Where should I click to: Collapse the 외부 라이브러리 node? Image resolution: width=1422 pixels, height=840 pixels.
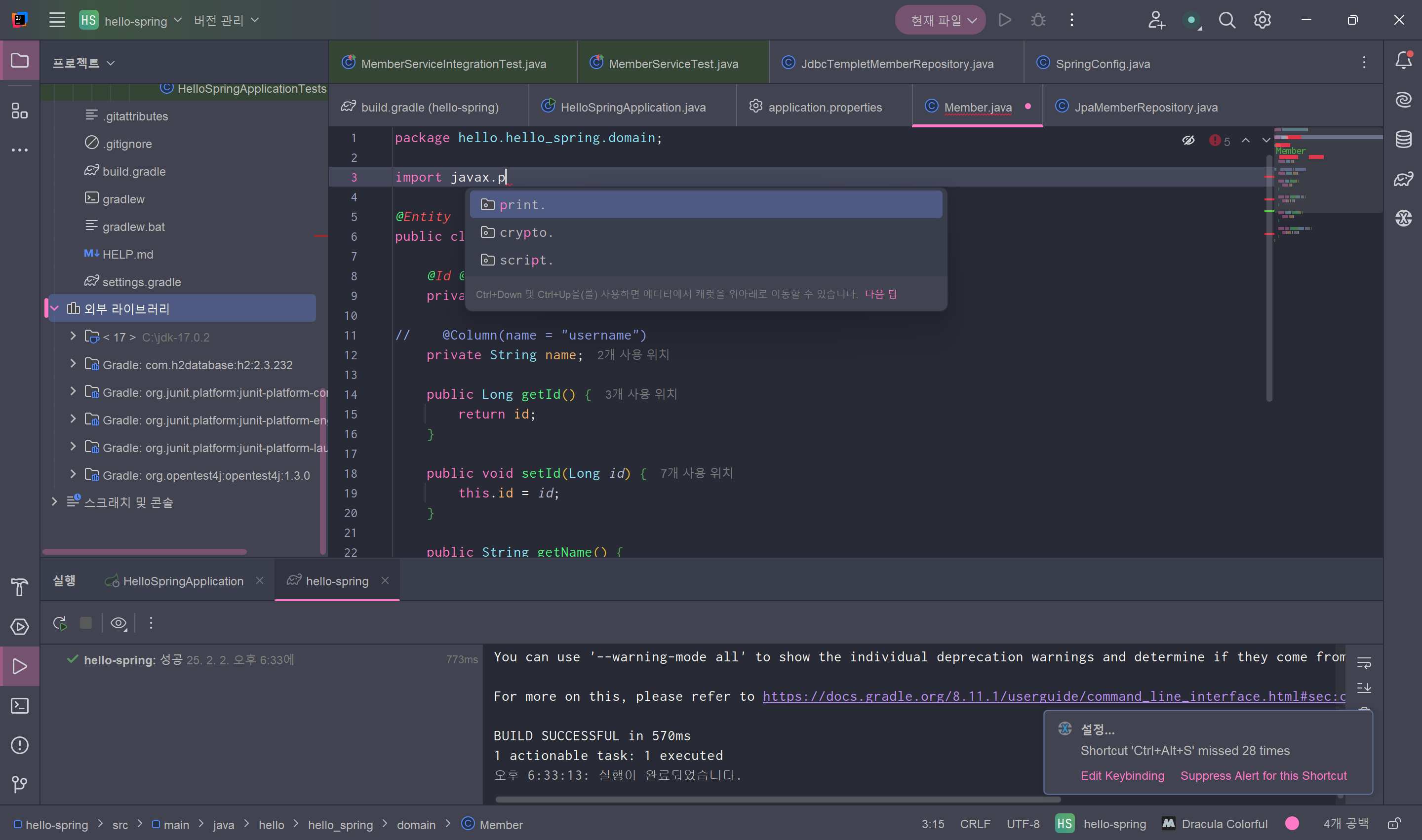click(x=55, y=308)
